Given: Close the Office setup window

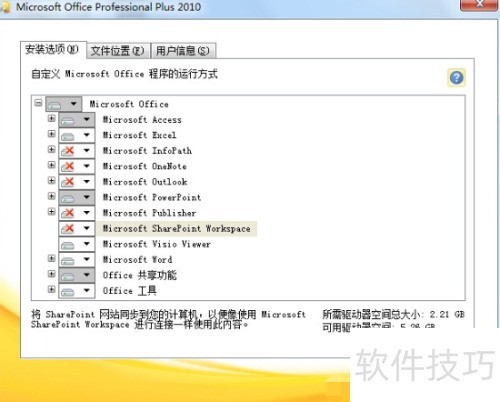Looking at the screenshot, I should (480, 4).
